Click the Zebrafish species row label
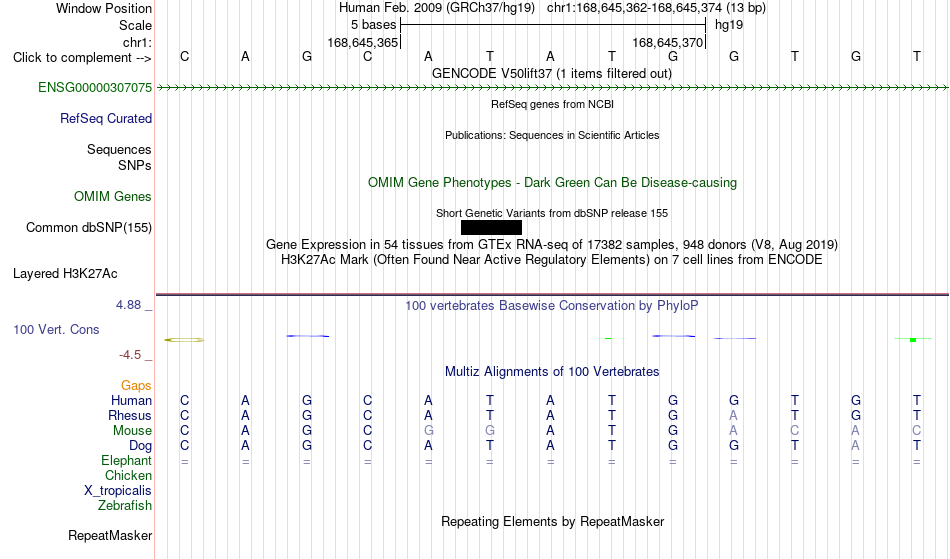 click(125, 506)
